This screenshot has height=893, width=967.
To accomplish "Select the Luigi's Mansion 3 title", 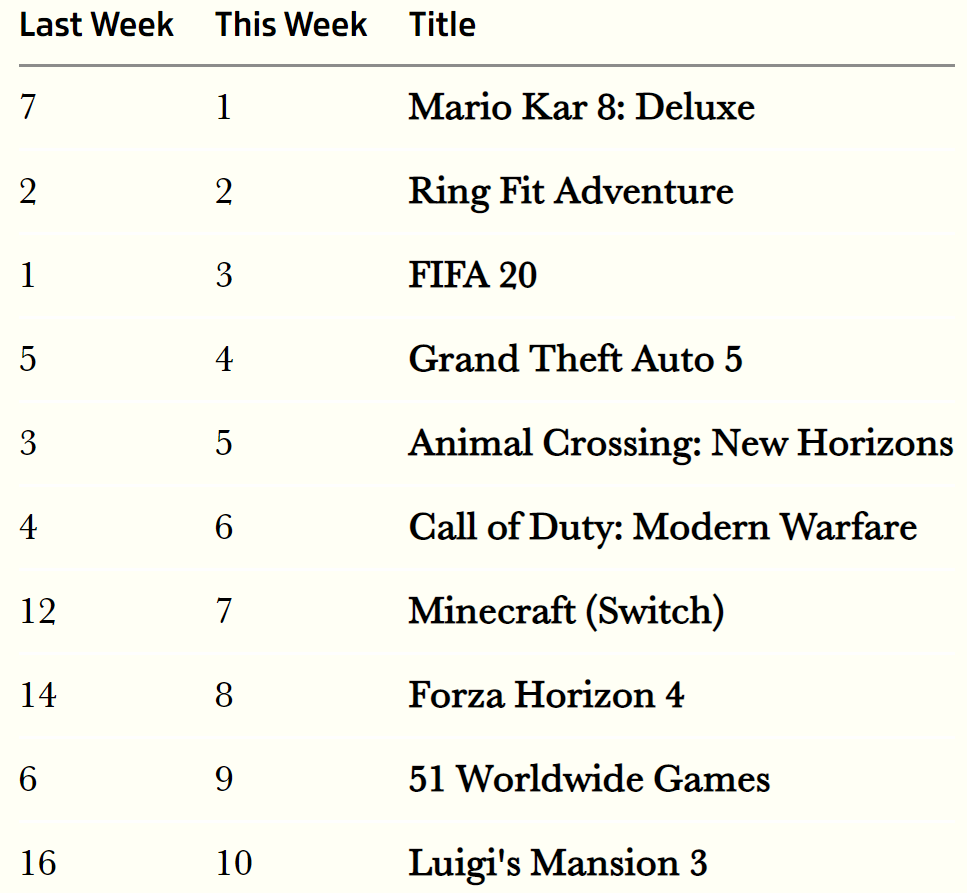I will [x=558, y=863].
